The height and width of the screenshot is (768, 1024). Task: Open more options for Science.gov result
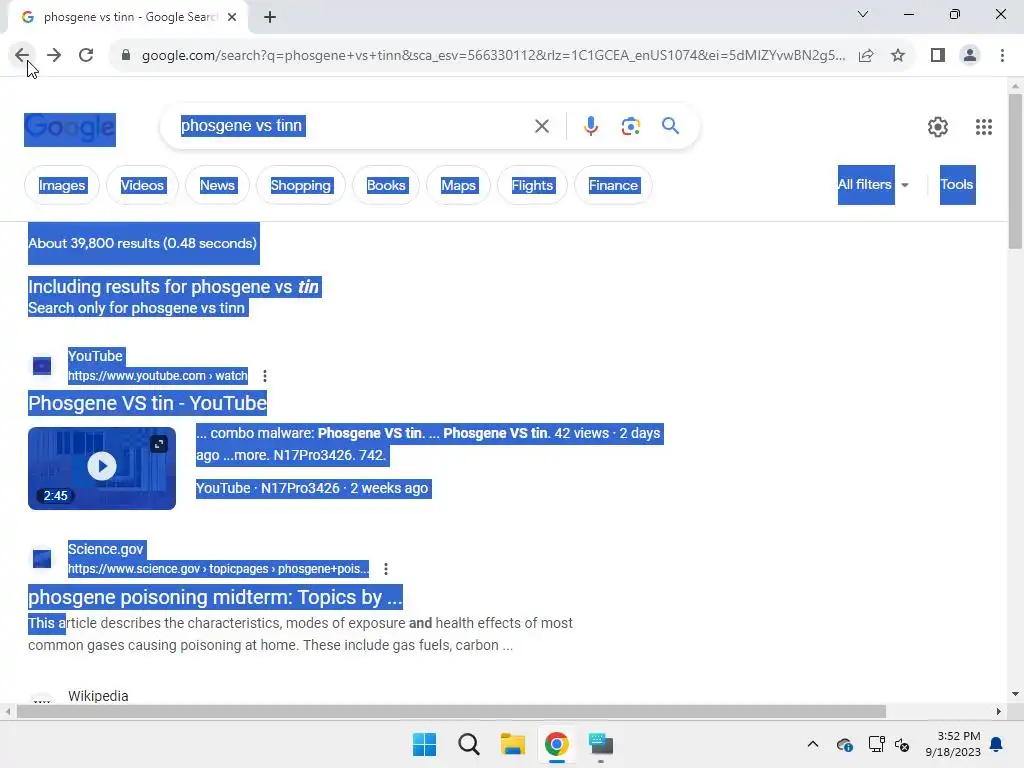pyautogui.click(x=386, y=569)
